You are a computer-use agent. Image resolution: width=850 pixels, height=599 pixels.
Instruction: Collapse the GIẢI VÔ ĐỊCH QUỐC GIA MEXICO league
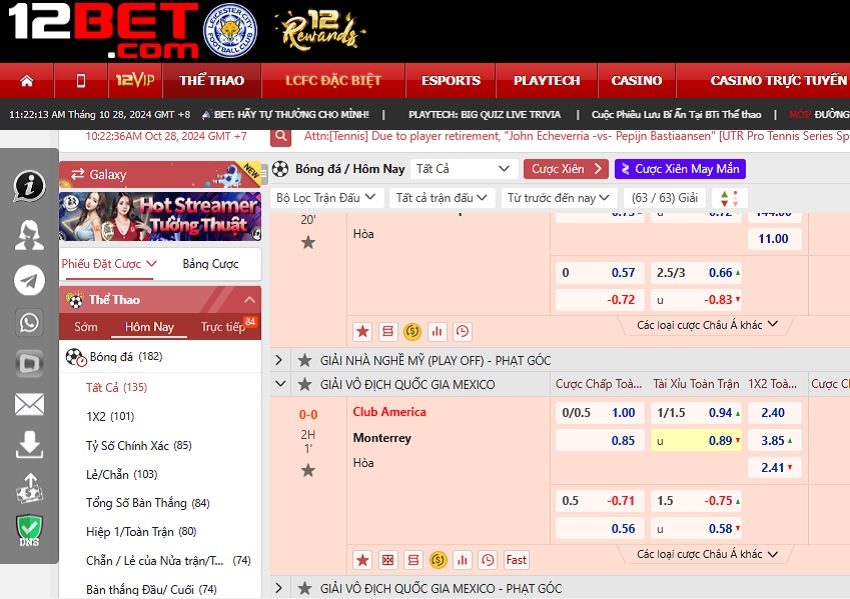pyautogui.click(x=280, y=384)
